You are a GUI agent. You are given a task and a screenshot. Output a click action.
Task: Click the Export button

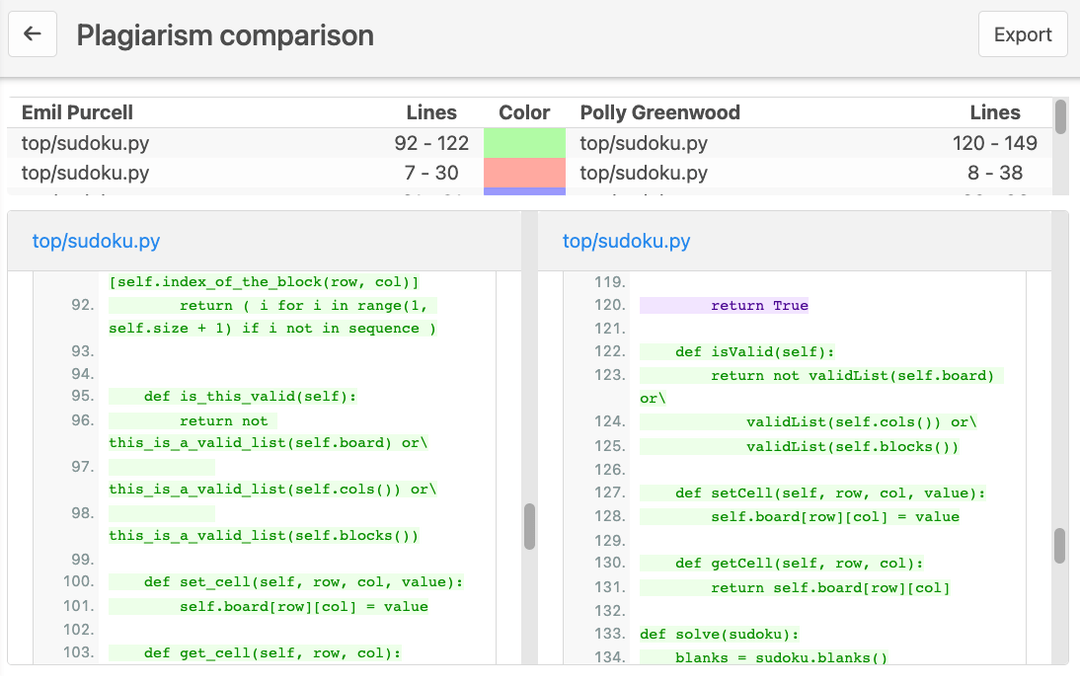(x=1022, y=33)
